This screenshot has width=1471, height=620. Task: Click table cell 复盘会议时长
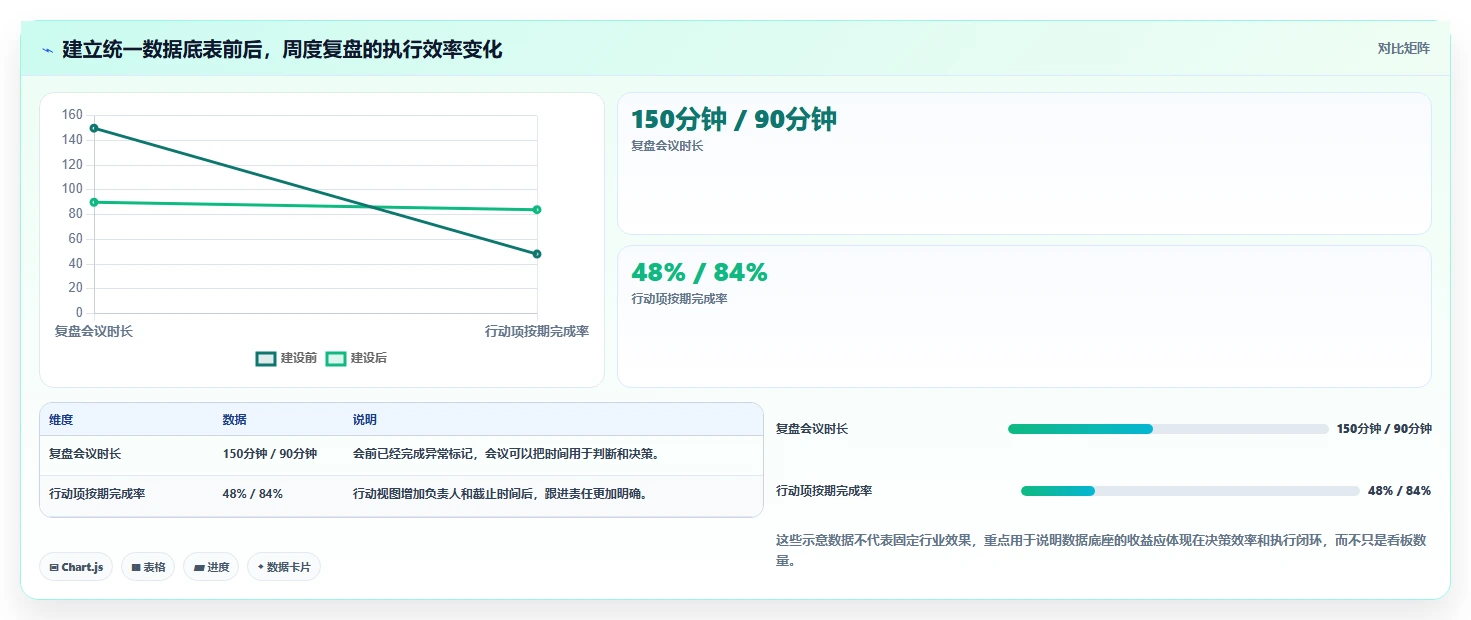point(85,454)
